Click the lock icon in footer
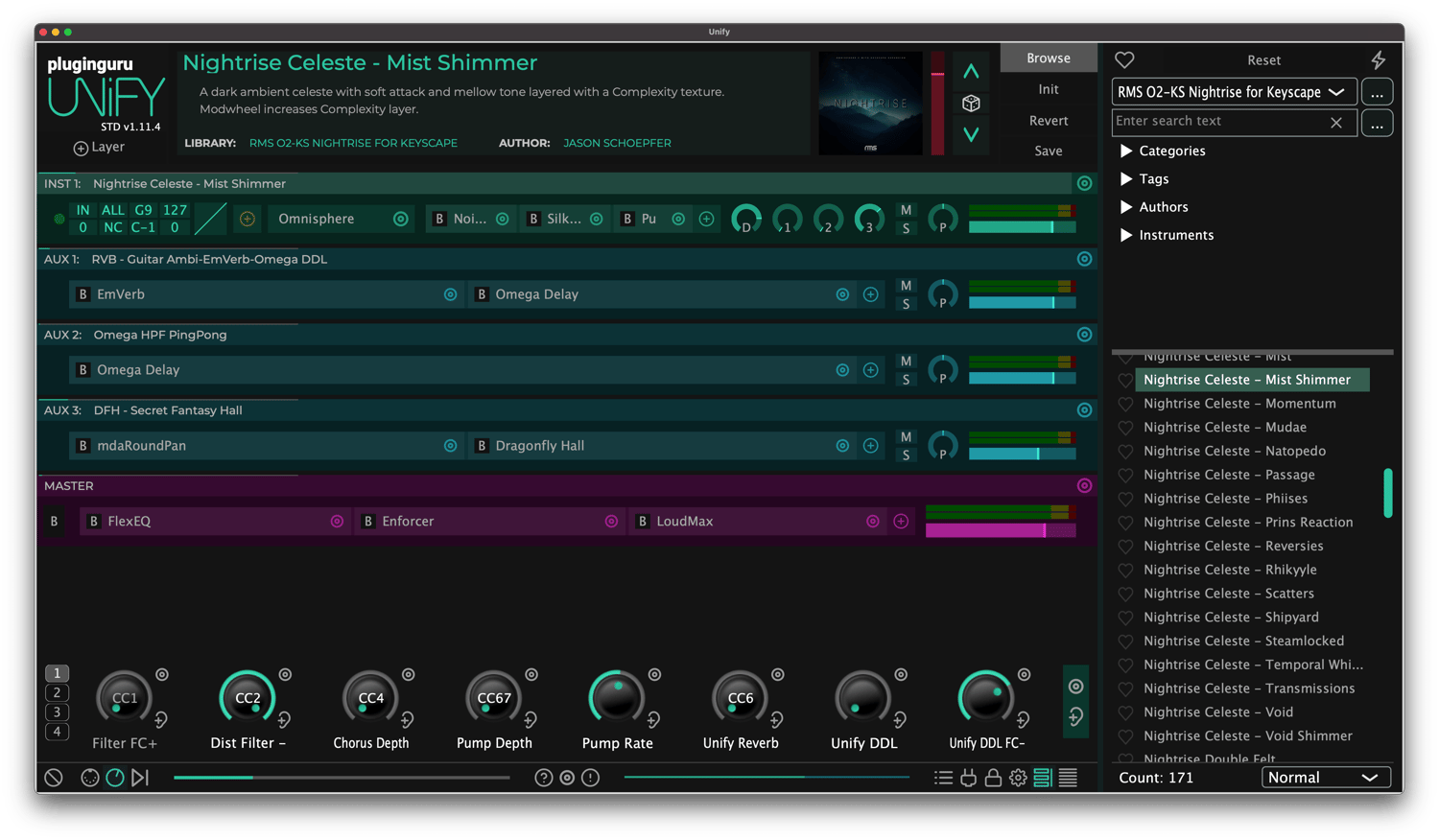 click(x=993, y=778)
